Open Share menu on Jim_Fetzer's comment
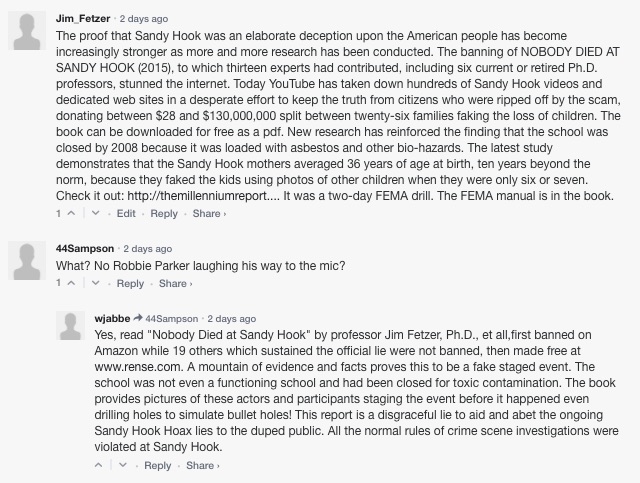640x483 pixels. (x=209, y=214)
